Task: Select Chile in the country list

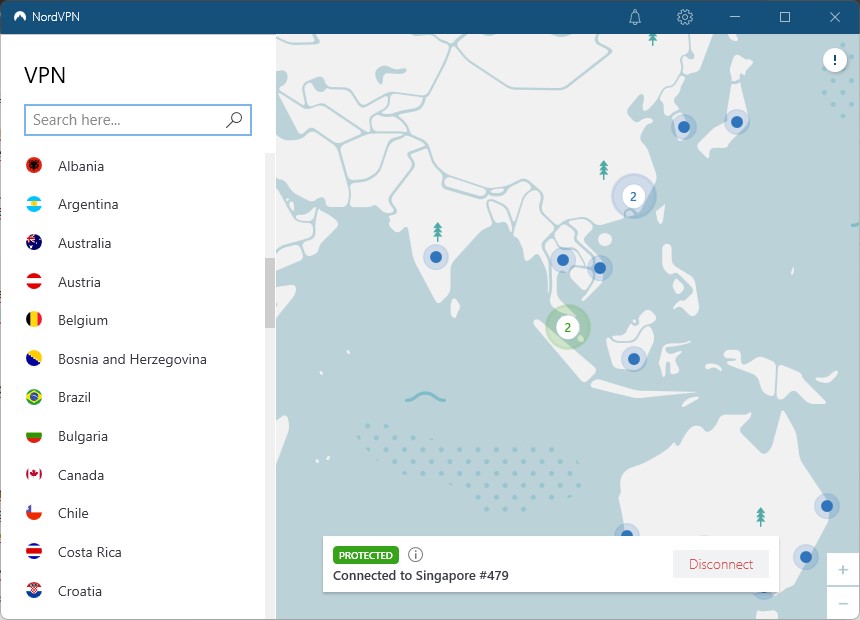Action: (73, 514)
